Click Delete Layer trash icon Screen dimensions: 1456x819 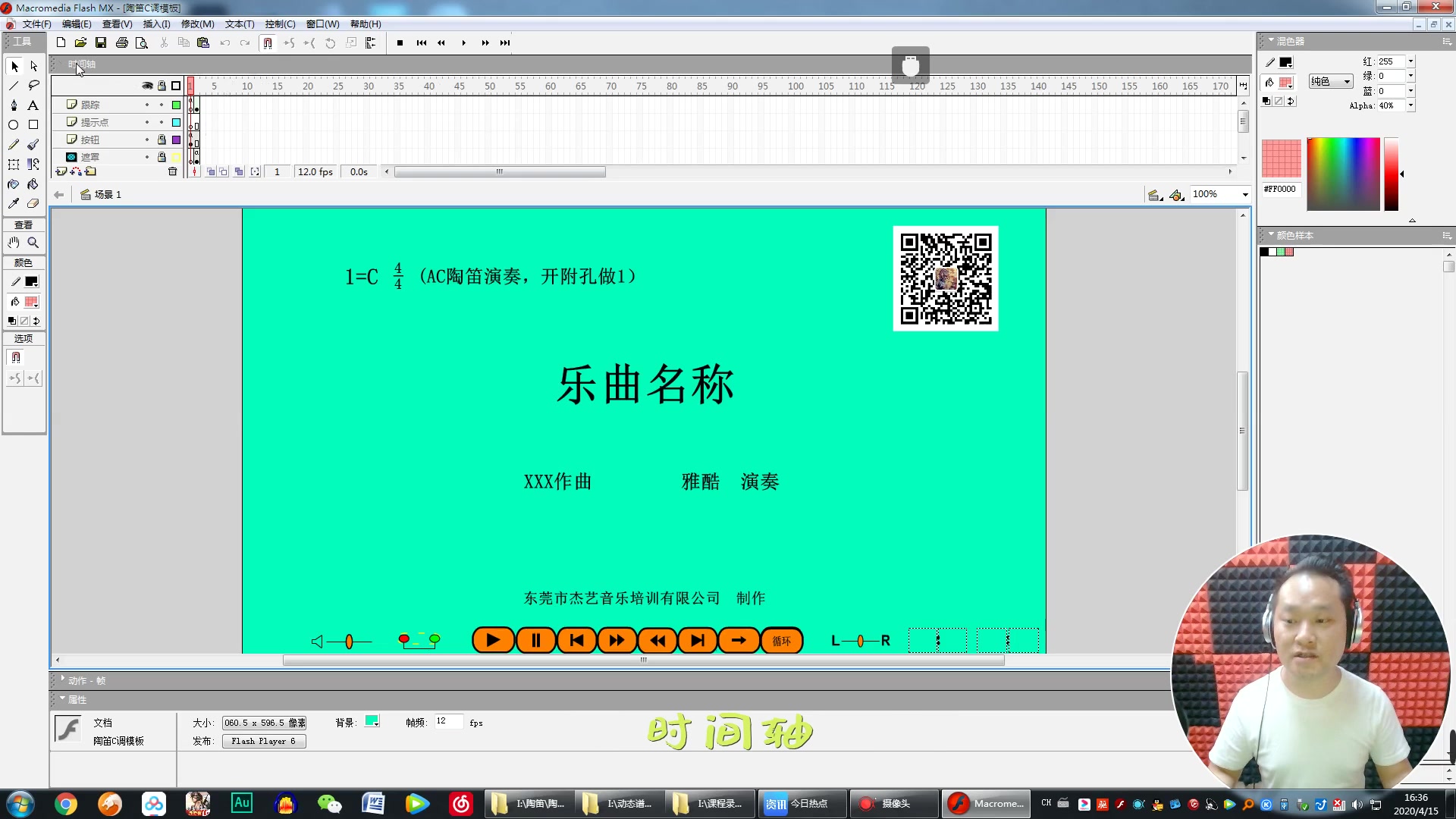[x=173, y=172]
